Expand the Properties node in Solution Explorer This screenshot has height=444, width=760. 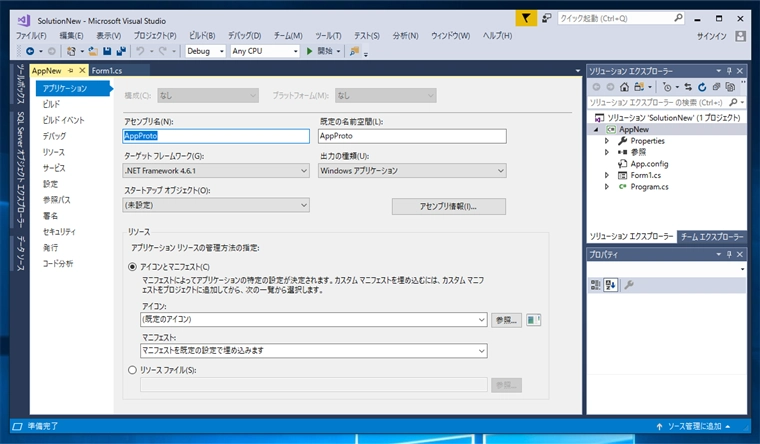click(606, 141)
